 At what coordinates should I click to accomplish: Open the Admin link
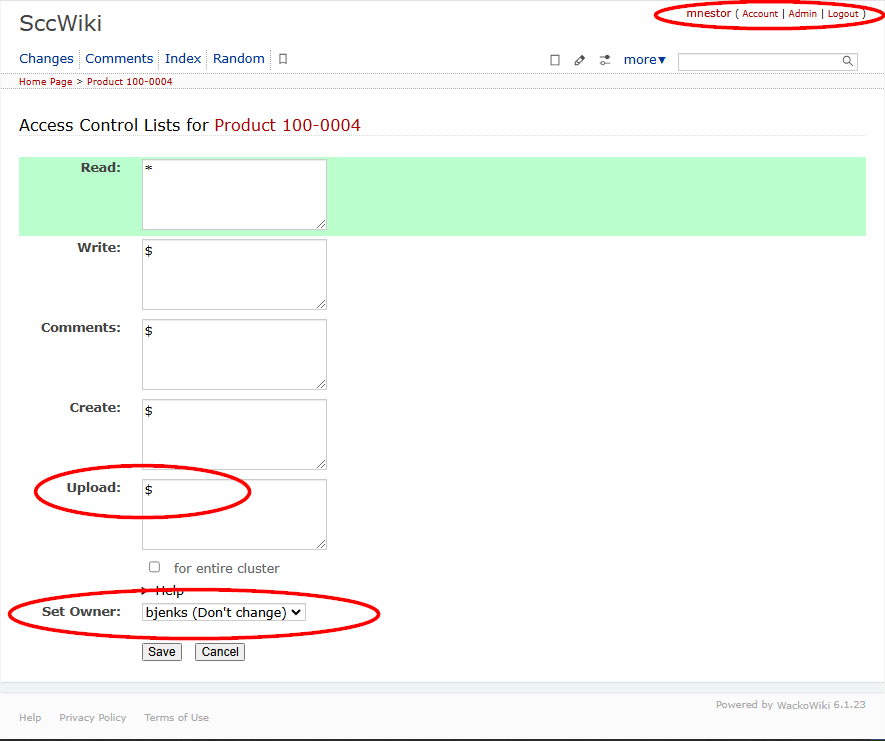802,14
